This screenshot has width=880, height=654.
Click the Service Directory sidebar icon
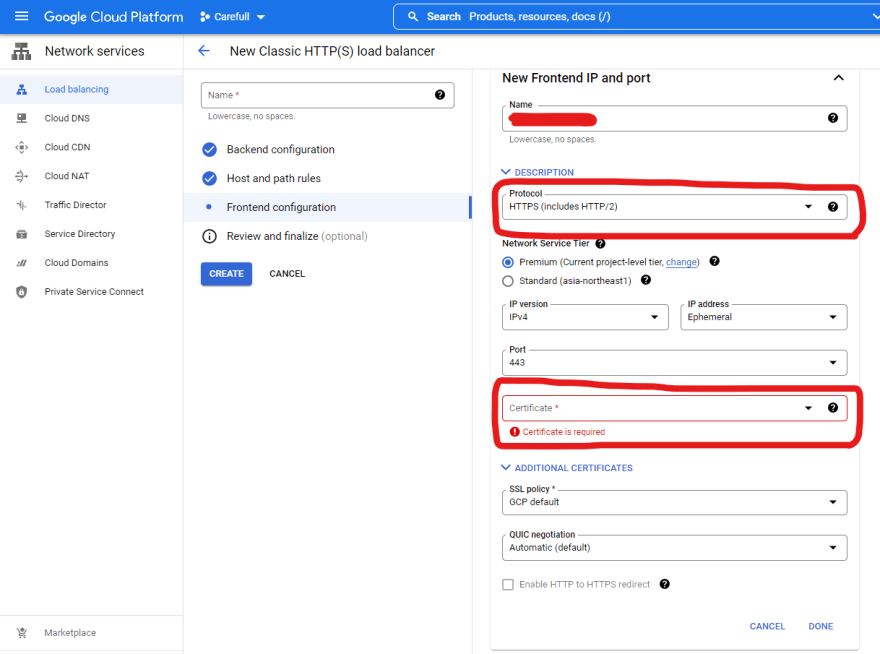[x=21, y=234]
